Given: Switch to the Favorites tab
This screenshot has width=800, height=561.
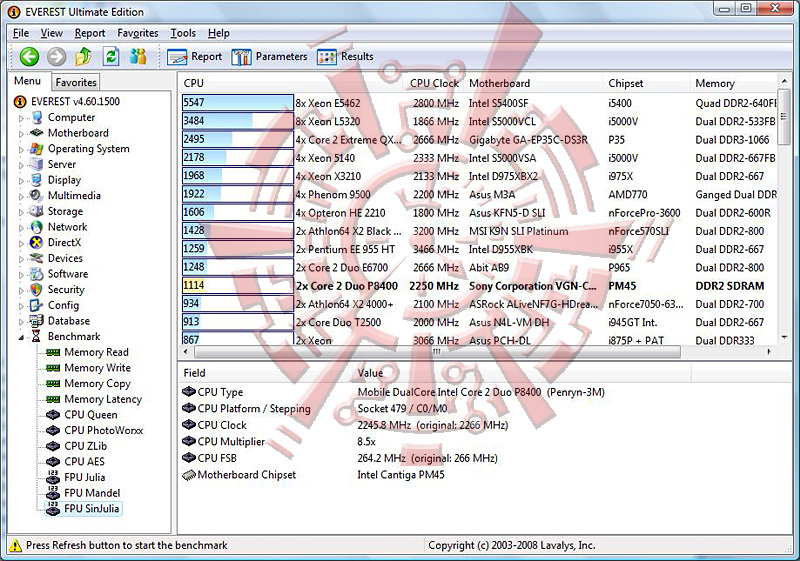Looking at the screenshot, I should 76,82.
